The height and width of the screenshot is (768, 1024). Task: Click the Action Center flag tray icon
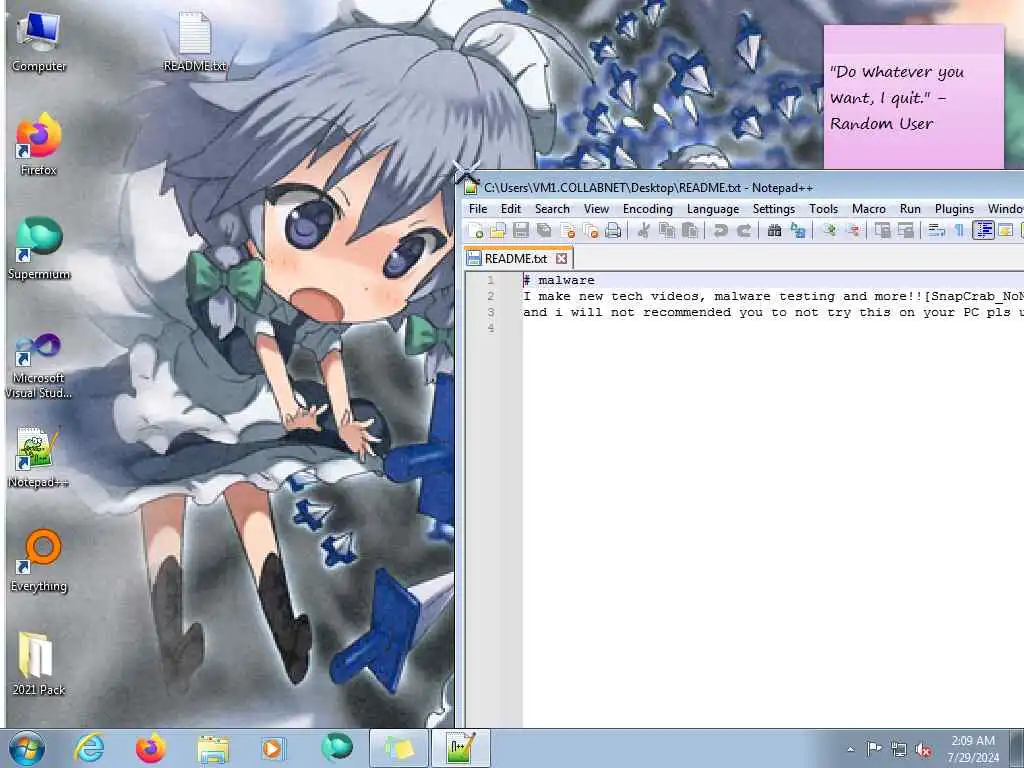click(874, 749)
